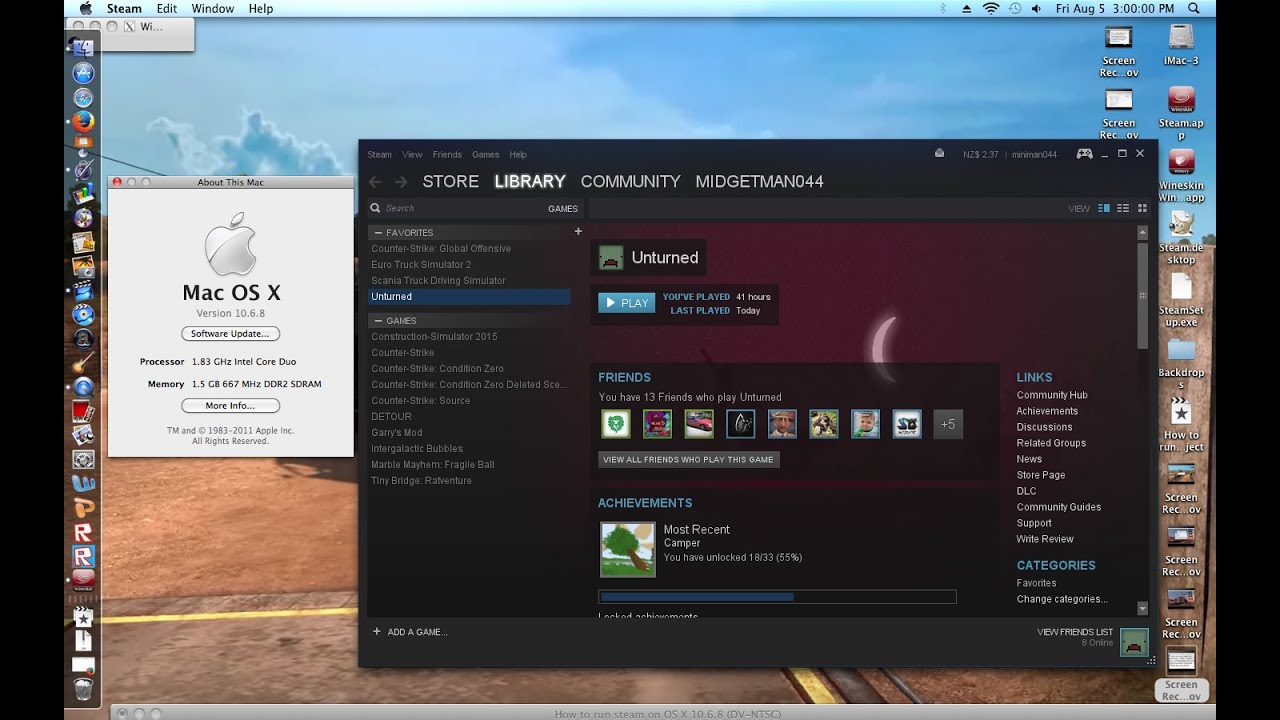Viewport: 1280px width, 720px height.
Task: Open the miniman044 account dropdown
Action: tap(1034, 155)
